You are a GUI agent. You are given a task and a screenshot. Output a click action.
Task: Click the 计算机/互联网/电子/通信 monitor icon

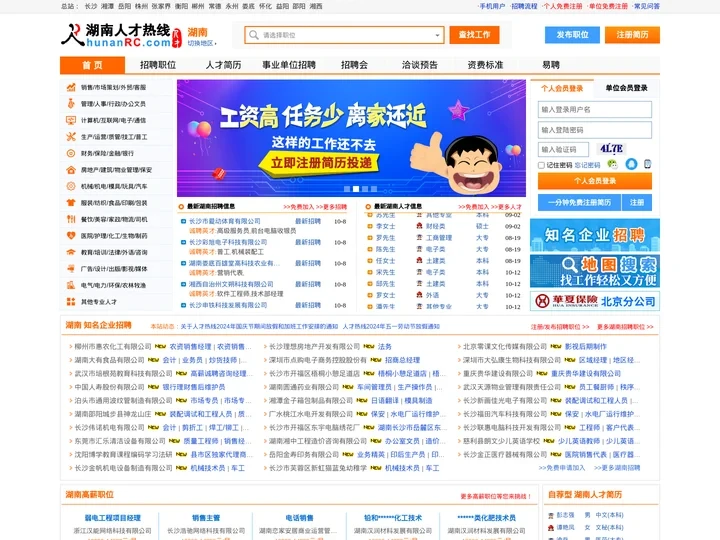point(71,120)
